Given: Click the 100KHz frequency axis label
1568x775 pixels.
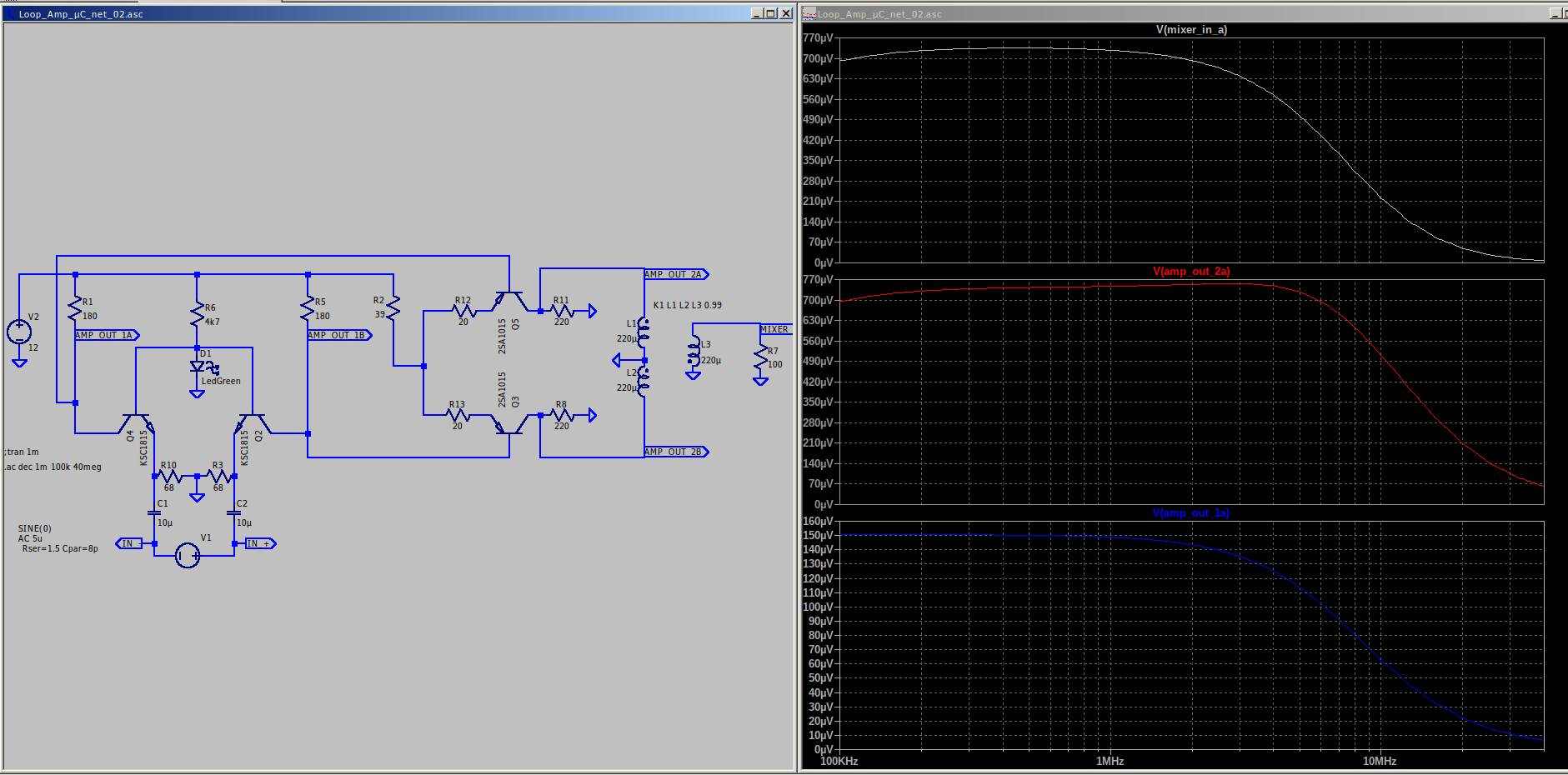Looking at the screenshot, I should (x=839, y=761).
